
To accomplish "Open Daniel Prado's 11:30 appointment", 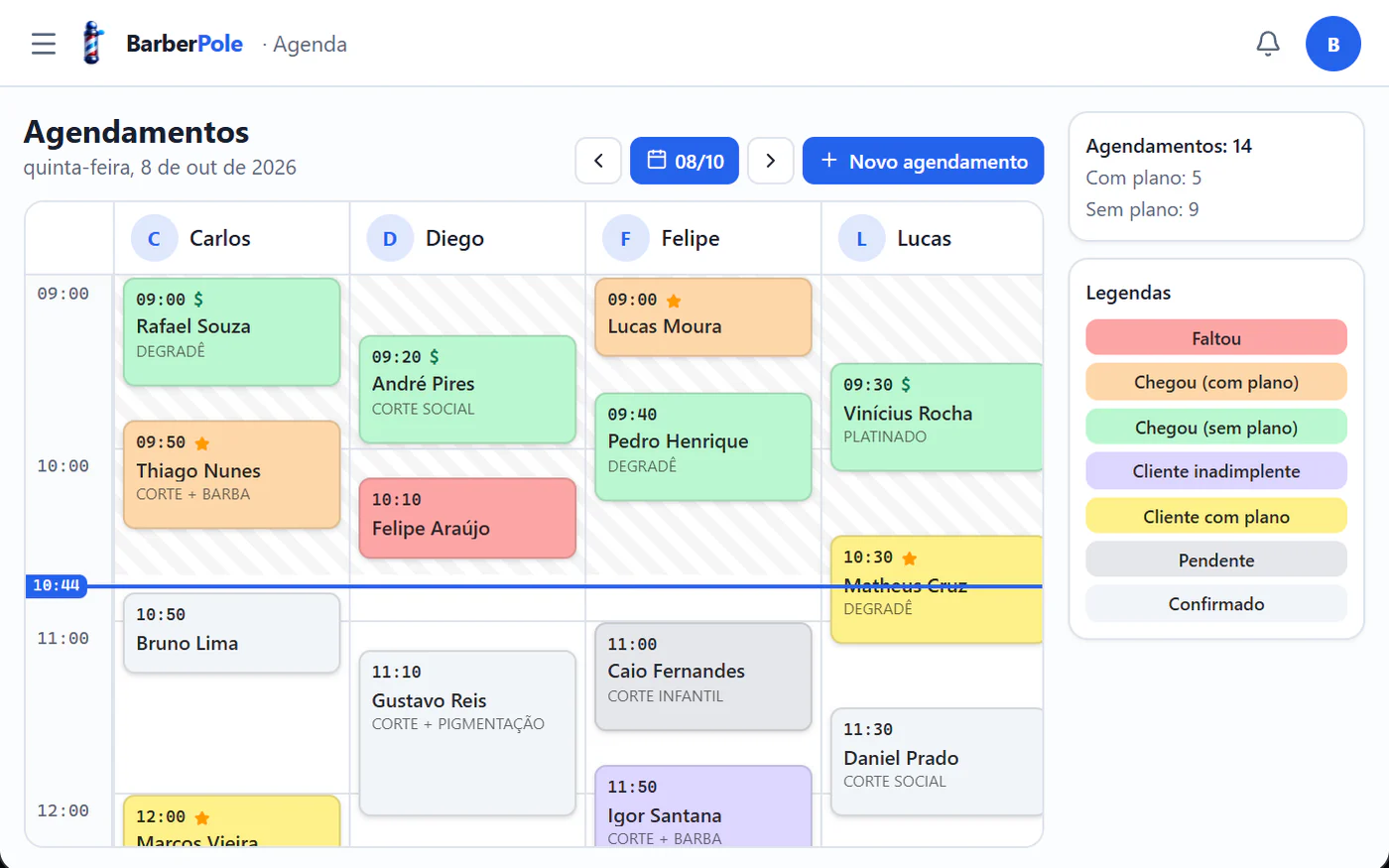I will point(938,762).
